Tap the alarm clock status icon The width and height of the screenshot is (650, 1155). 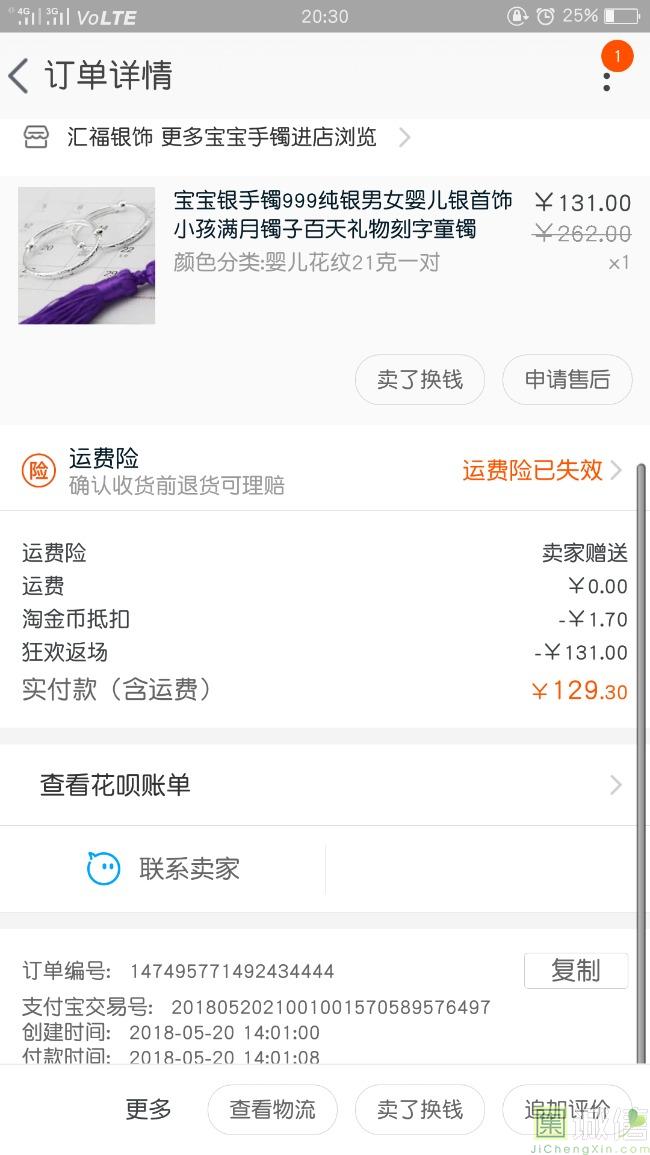545,16
